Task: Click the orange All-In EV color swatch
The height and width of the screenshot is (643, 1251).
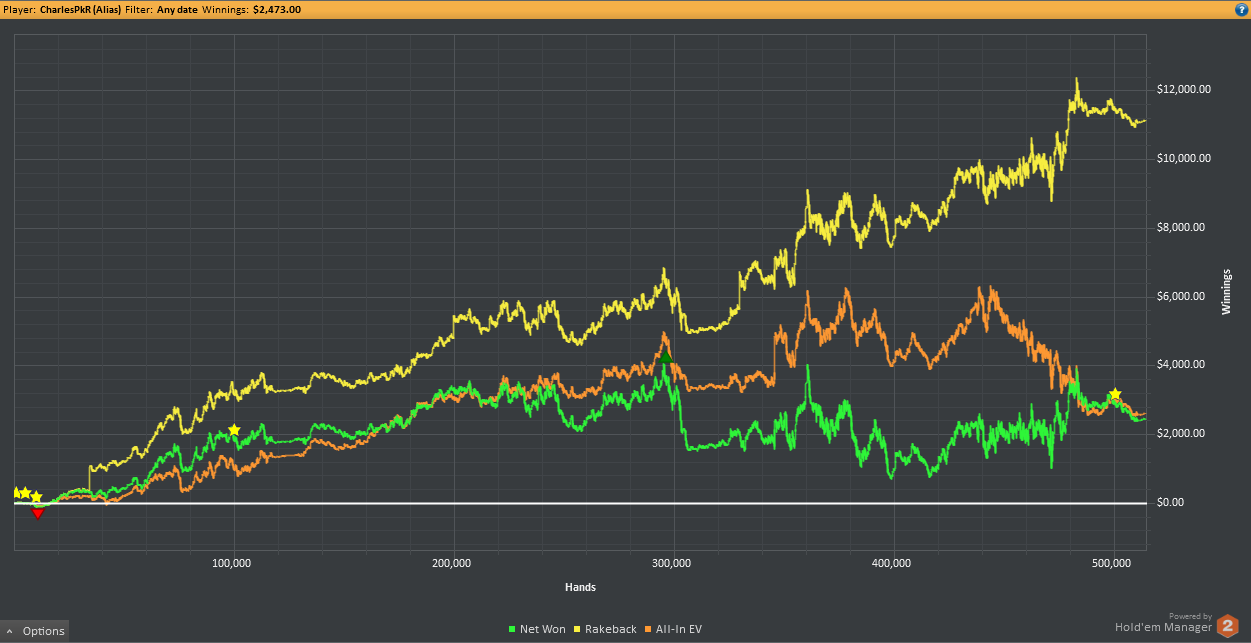Action: (649, 629)
